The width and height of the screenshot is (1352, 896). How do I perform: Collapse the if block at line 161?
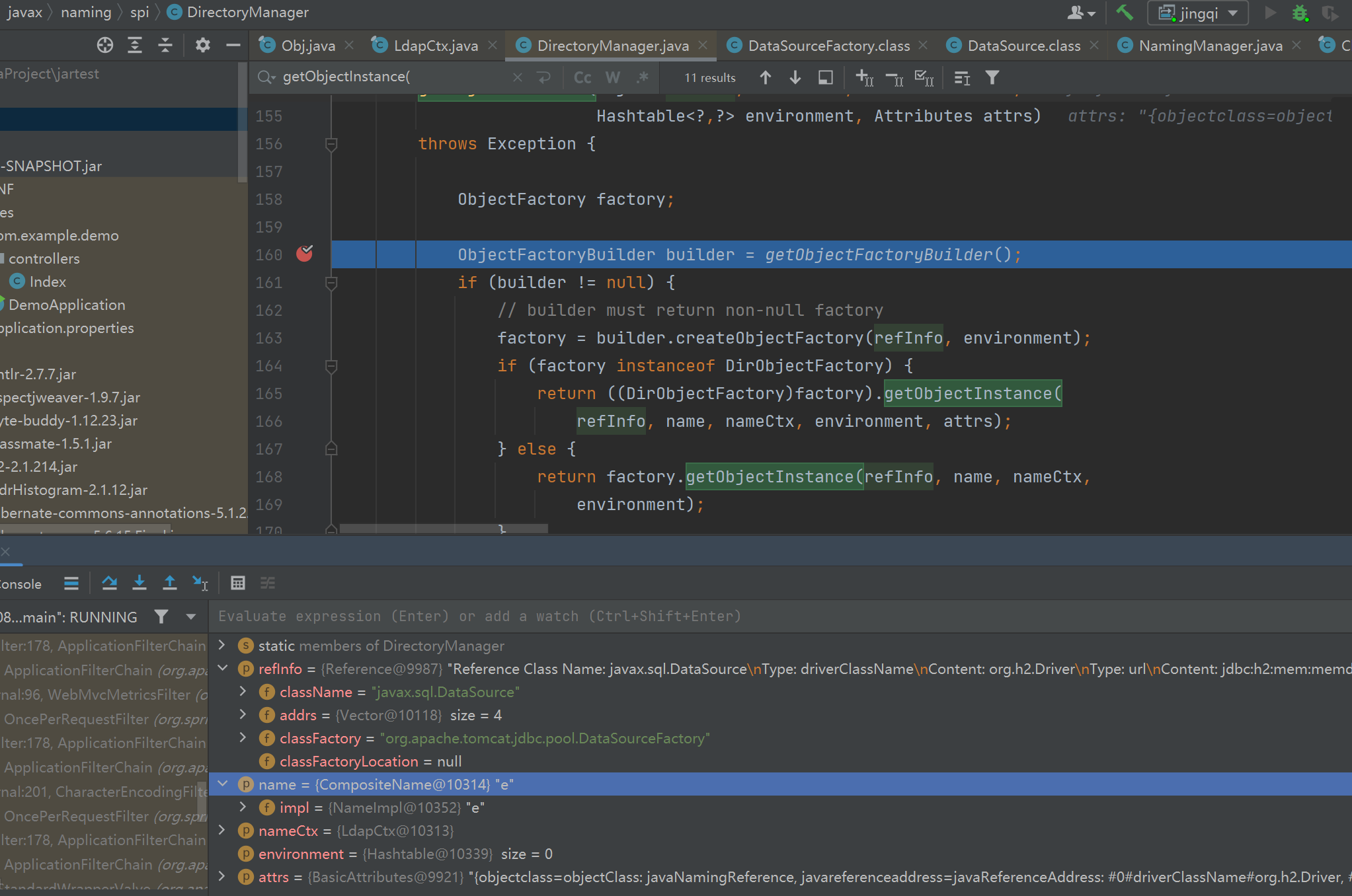coord(332,283)
